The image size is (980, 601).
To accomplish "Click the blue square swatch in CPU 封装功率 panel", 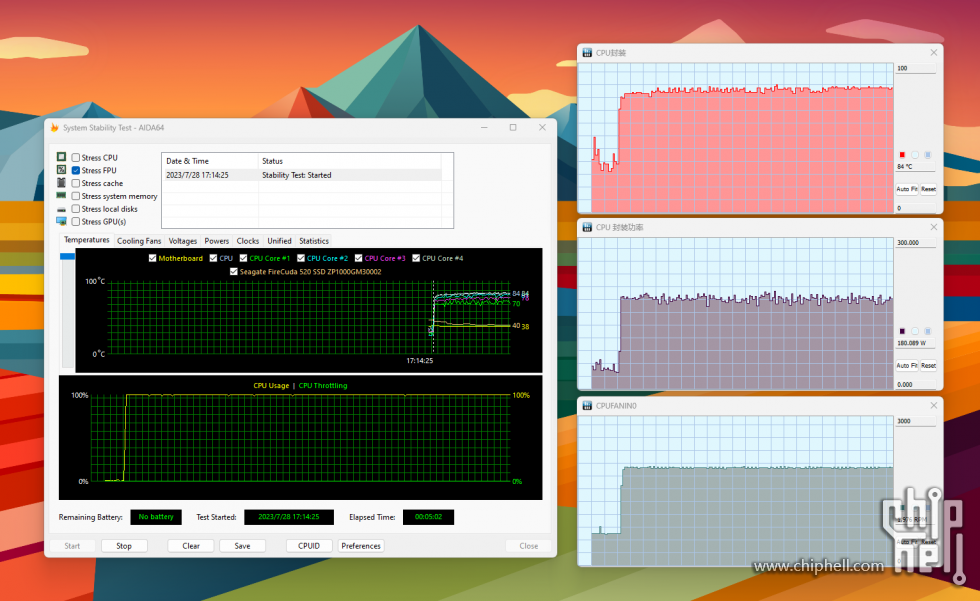I will (928, 331).
